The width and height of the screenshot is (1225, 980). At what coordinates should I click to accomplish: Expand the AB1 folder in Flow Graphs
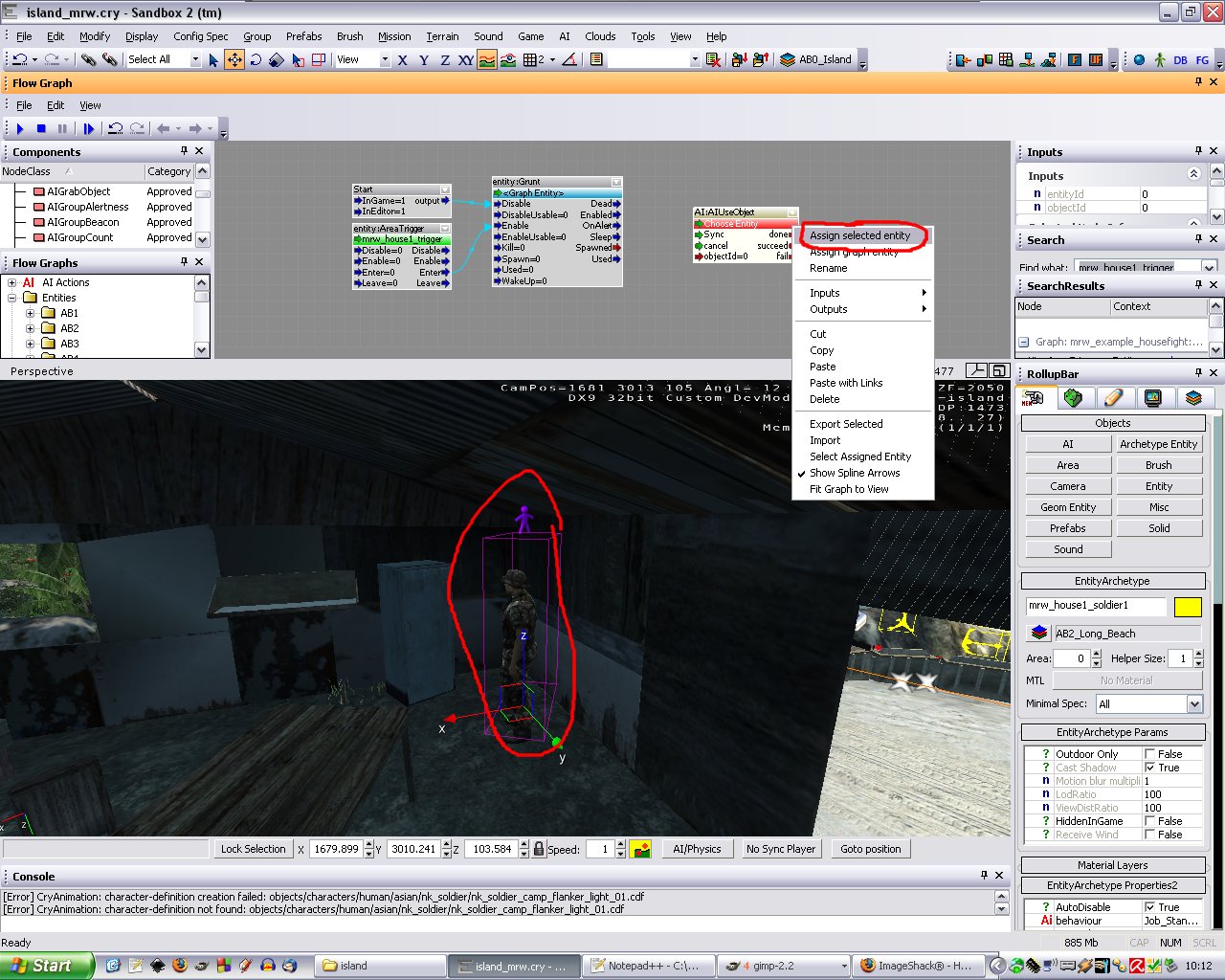30,313
